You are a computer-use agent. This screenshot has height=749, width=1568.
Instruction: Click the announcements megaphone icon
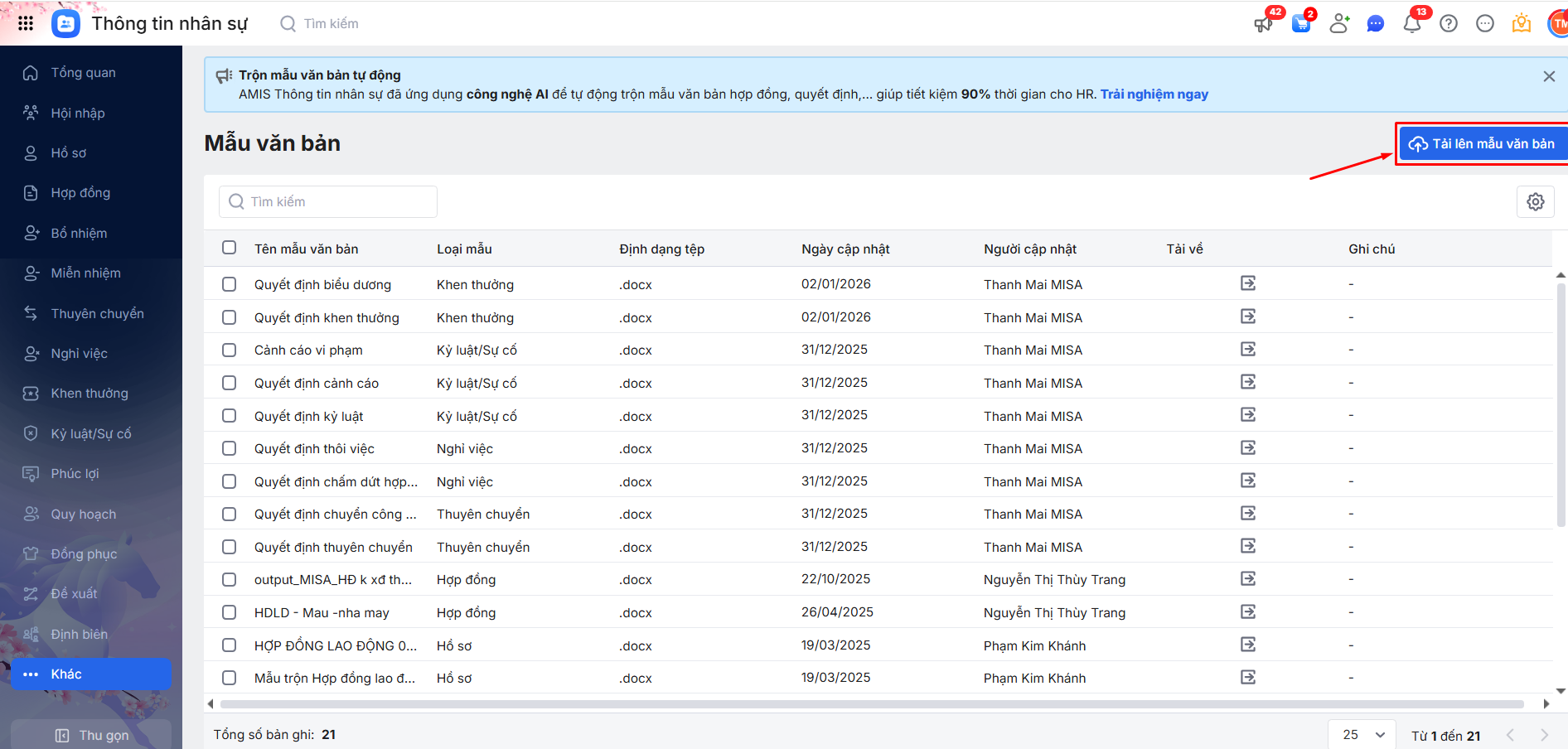(x=1263, y=24)
